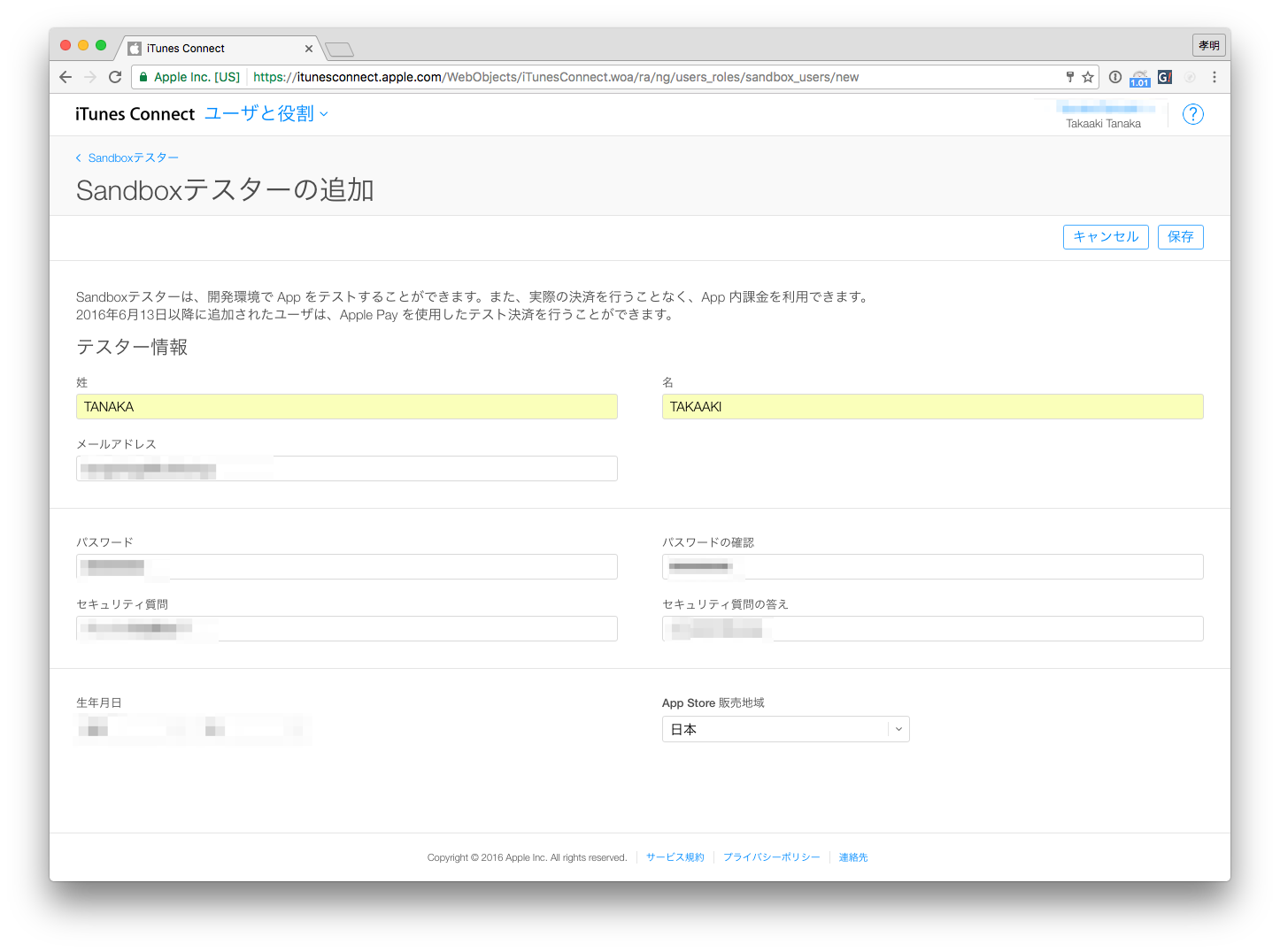The width and height of the screenshot is (1280, 952).
Task: Go back to previous page
Action: [66, 77]
